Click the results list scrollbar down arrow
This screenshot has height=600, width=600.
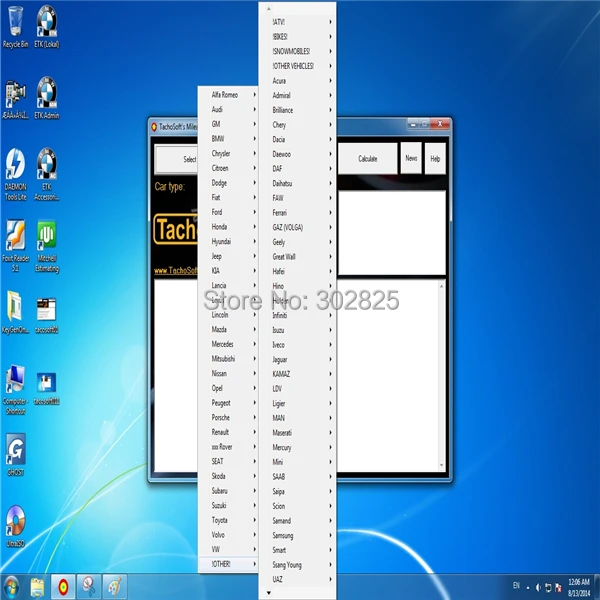(442, 465)
